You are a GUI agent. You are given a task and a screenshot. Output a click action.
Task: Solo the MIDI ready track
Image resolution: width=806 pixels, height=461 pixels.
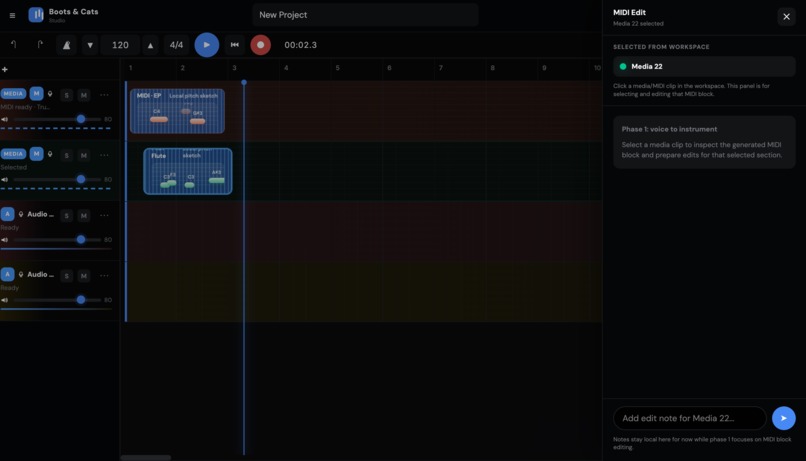(x=66, y=95)
